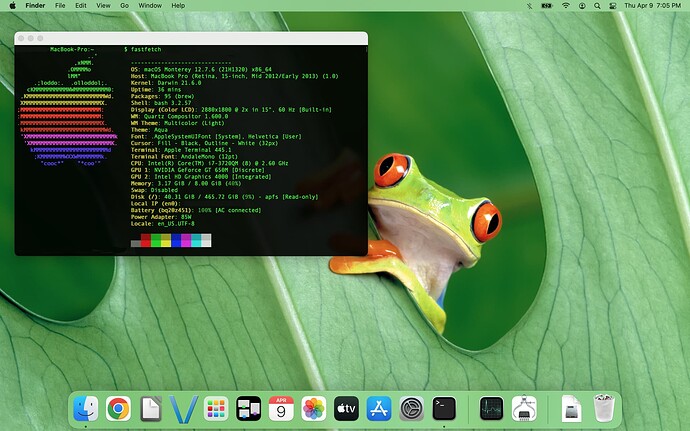The image size is (690, 431).
Task: Open Spotlight search from menu bar
Action: pos(597,6)
